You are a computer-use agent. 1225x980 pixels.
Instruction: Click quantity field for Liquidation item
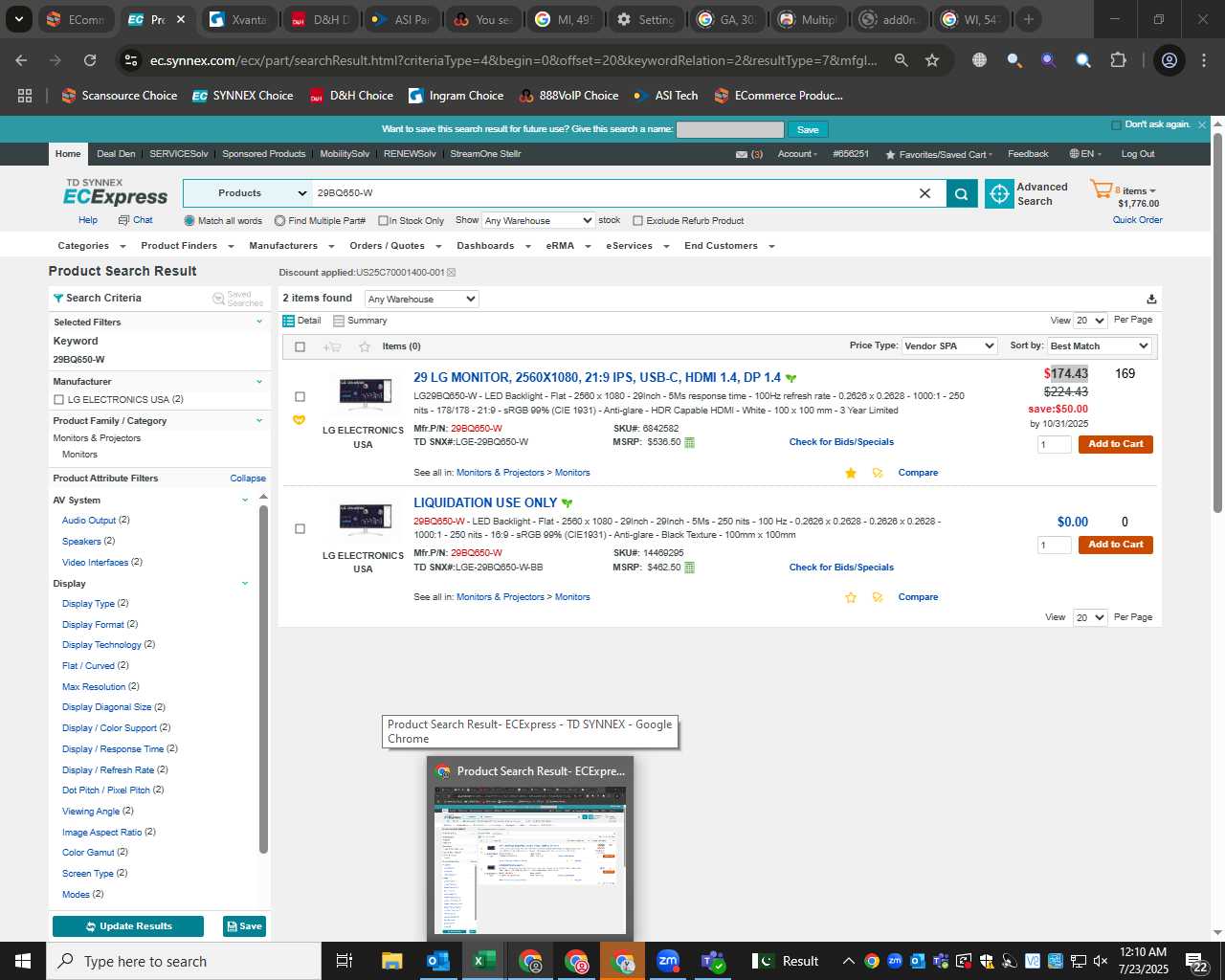(1055, 545)
